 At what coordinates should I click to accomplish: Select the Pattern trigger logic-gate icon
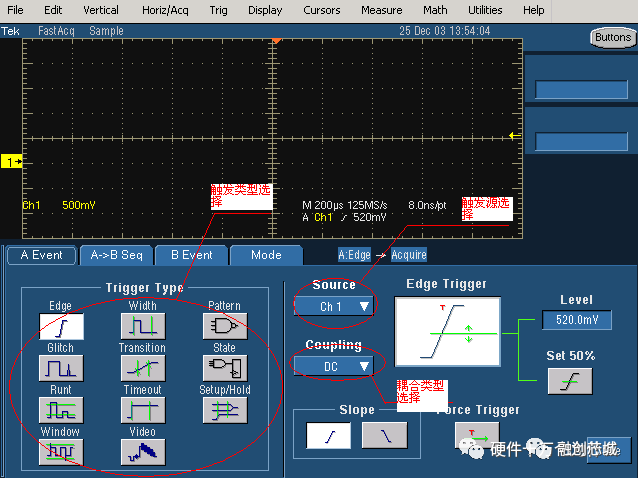[x=225, y=326]
